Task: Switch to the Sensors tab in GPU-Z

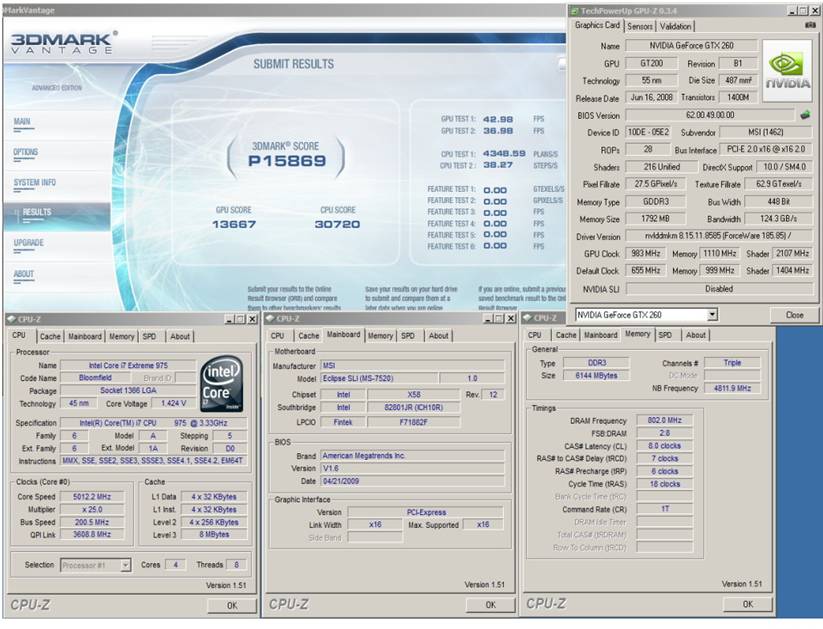Action: pos(640,26)
